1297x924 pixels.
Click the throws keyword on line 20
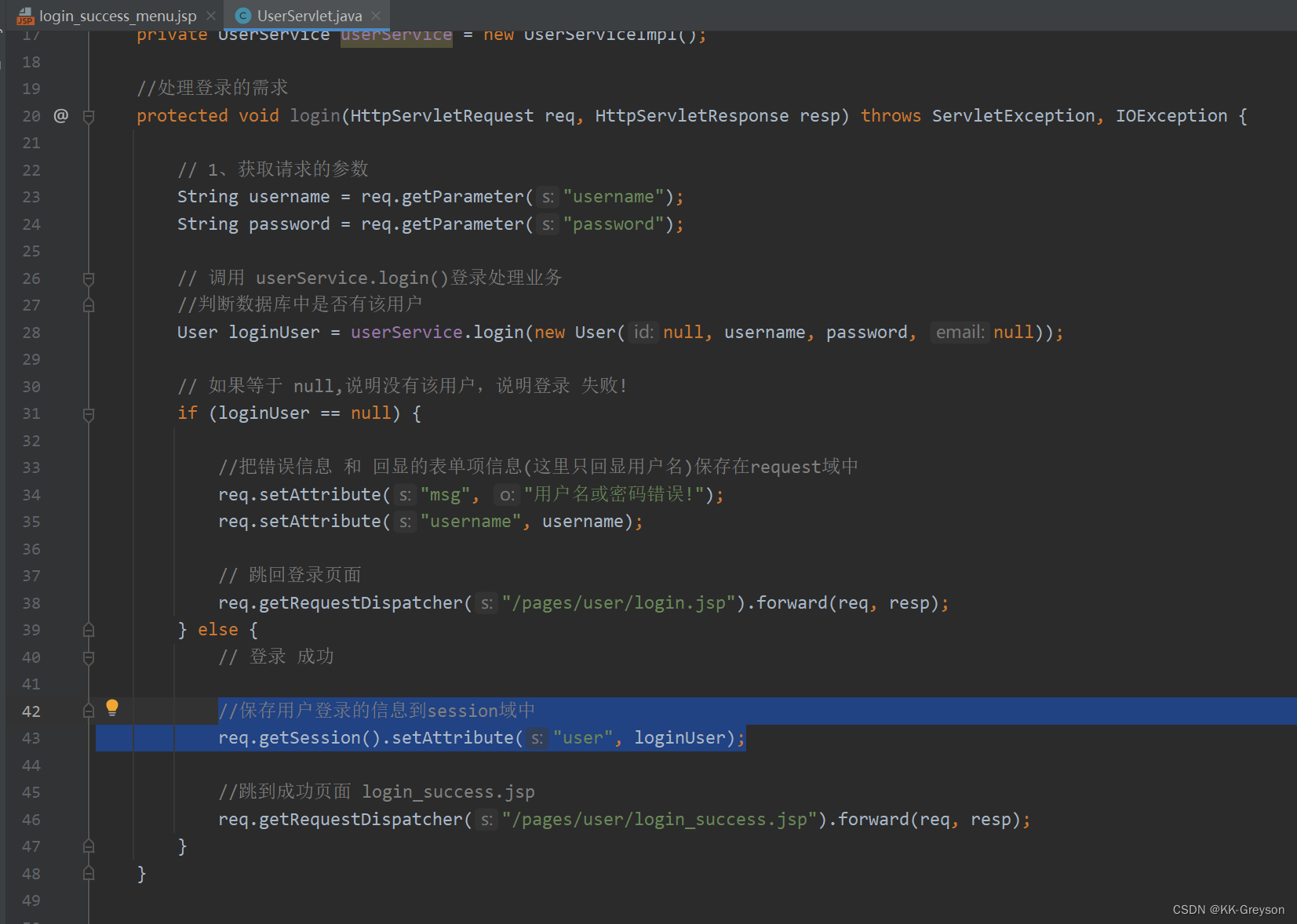(891, 116)
